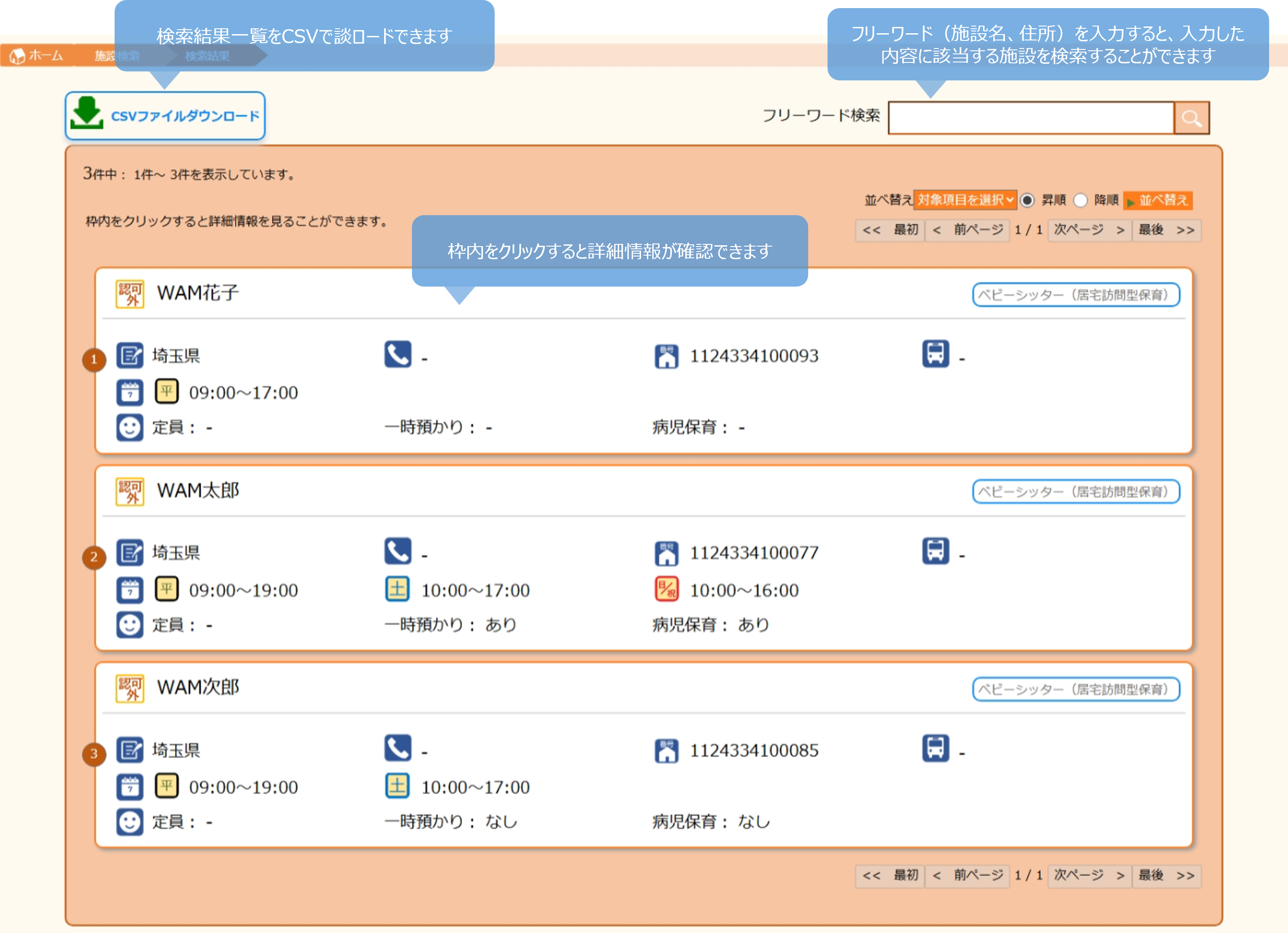Click 埼玉県 in the WAM花子 card
This screenshot has width=1288, height=933.
[176, 356]
